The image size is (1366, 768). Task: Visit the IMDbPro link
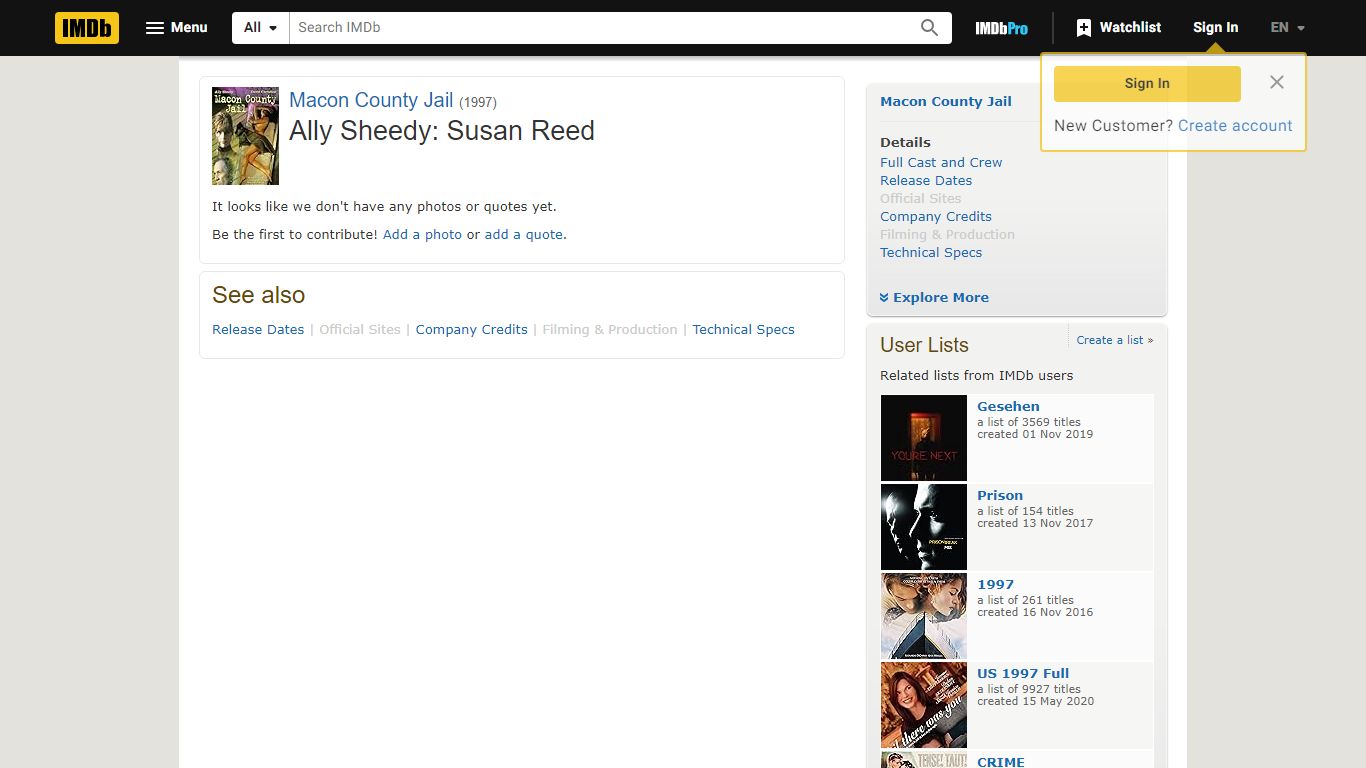click(x=1002, y=28)
